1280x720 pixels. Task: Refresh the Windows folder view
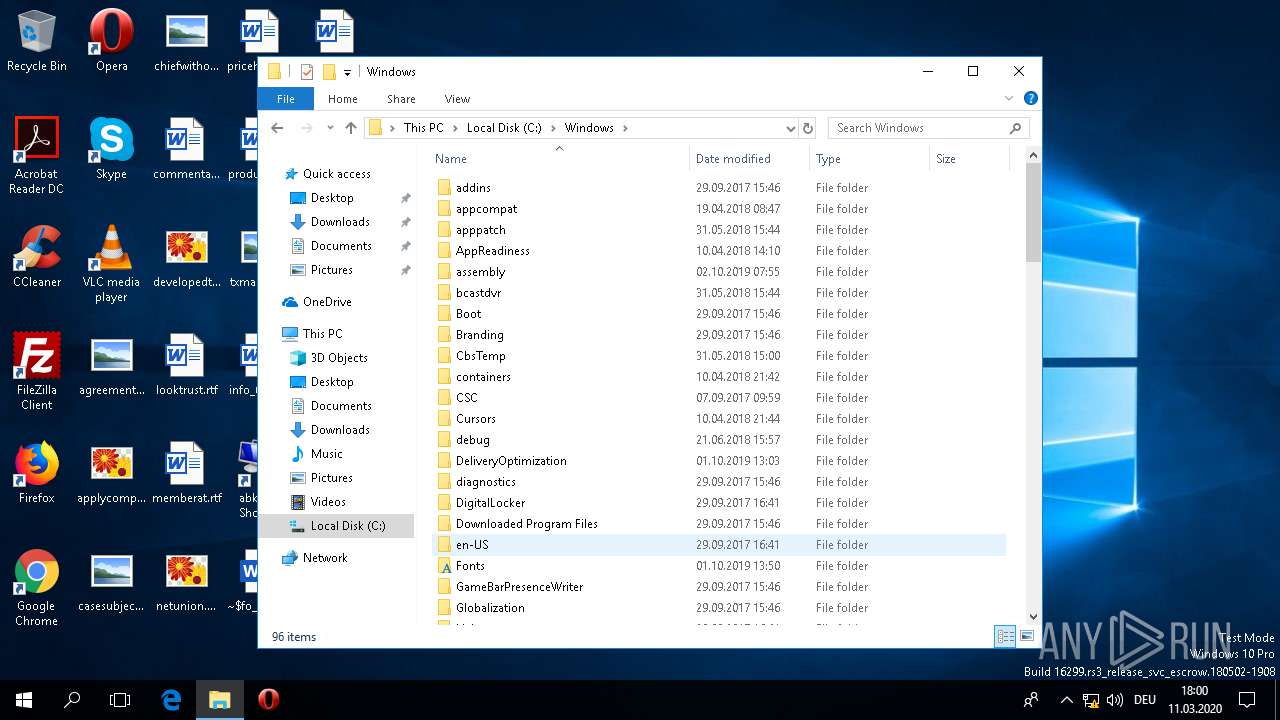point(808,128)
